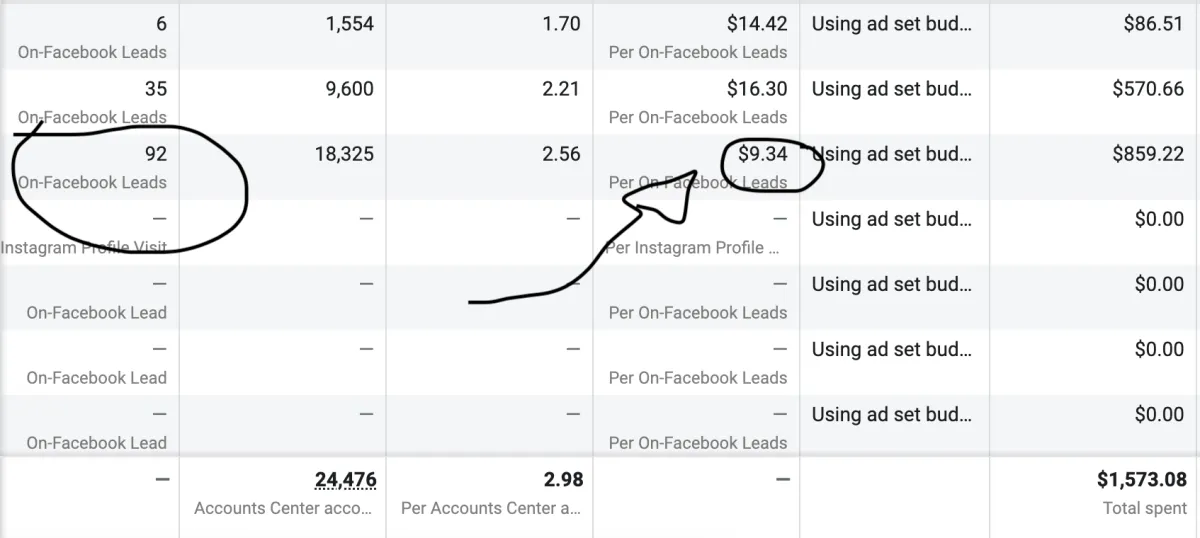
Task: Click the $14.42 cost per result
Action: pos(757,24)
